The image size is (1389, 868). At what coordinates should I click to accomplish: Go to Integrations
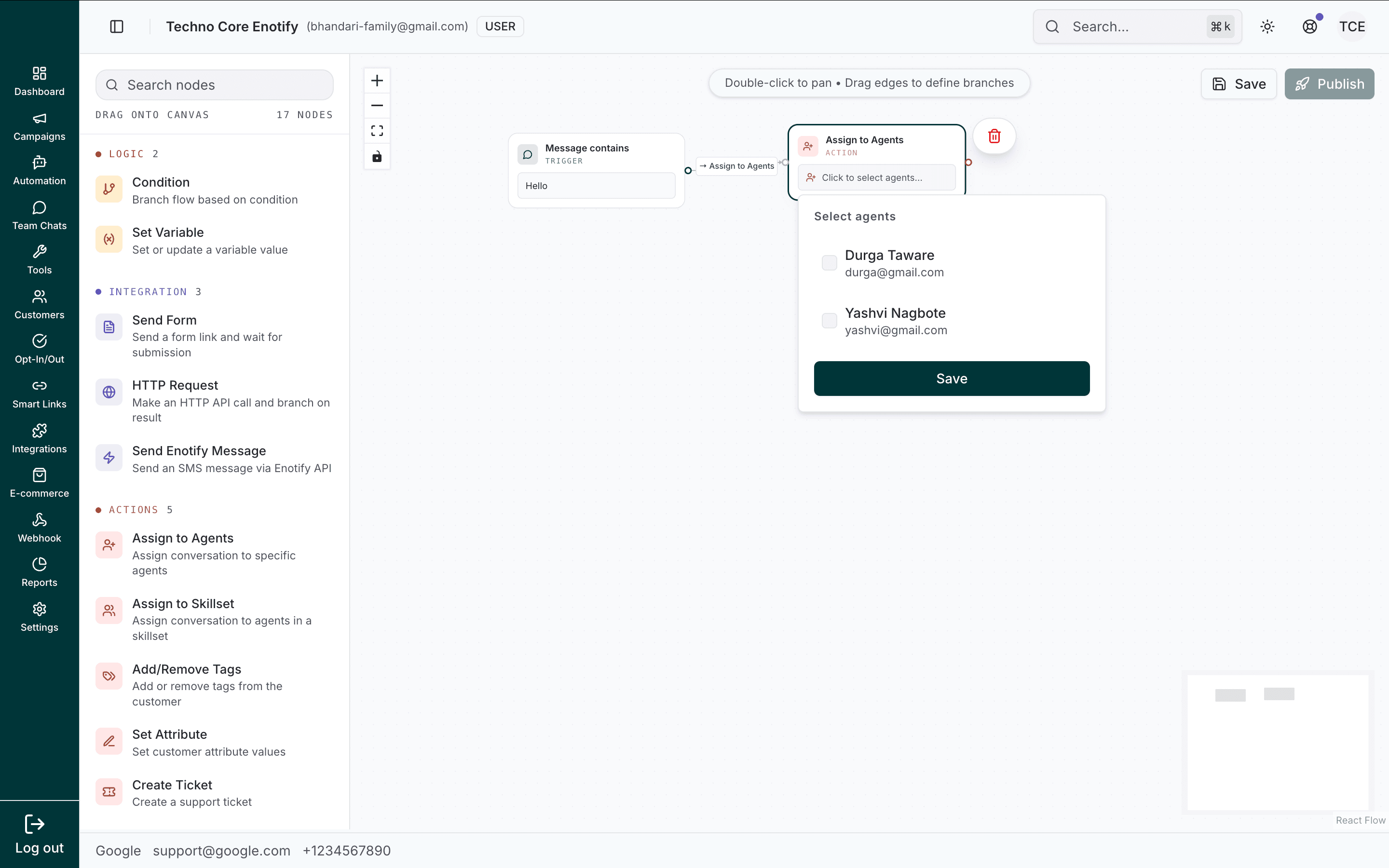click(x=39, y=438)
